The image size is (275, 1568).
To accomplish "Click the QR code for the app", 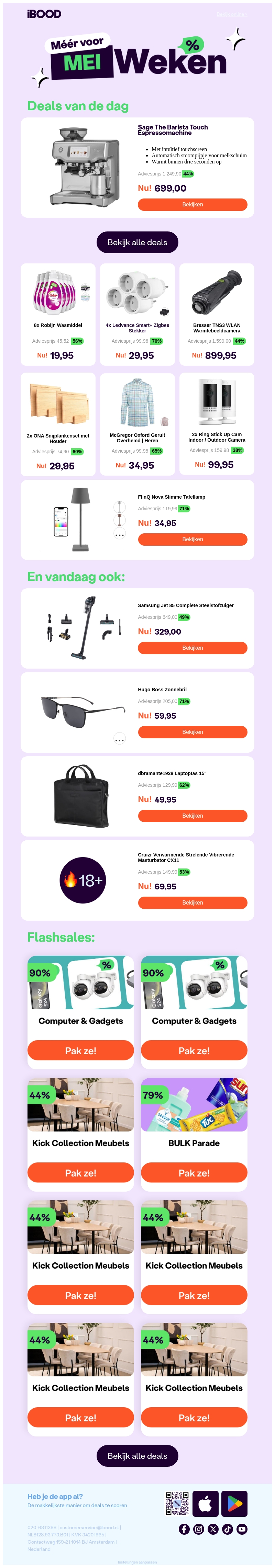I will click(177, 1503).
